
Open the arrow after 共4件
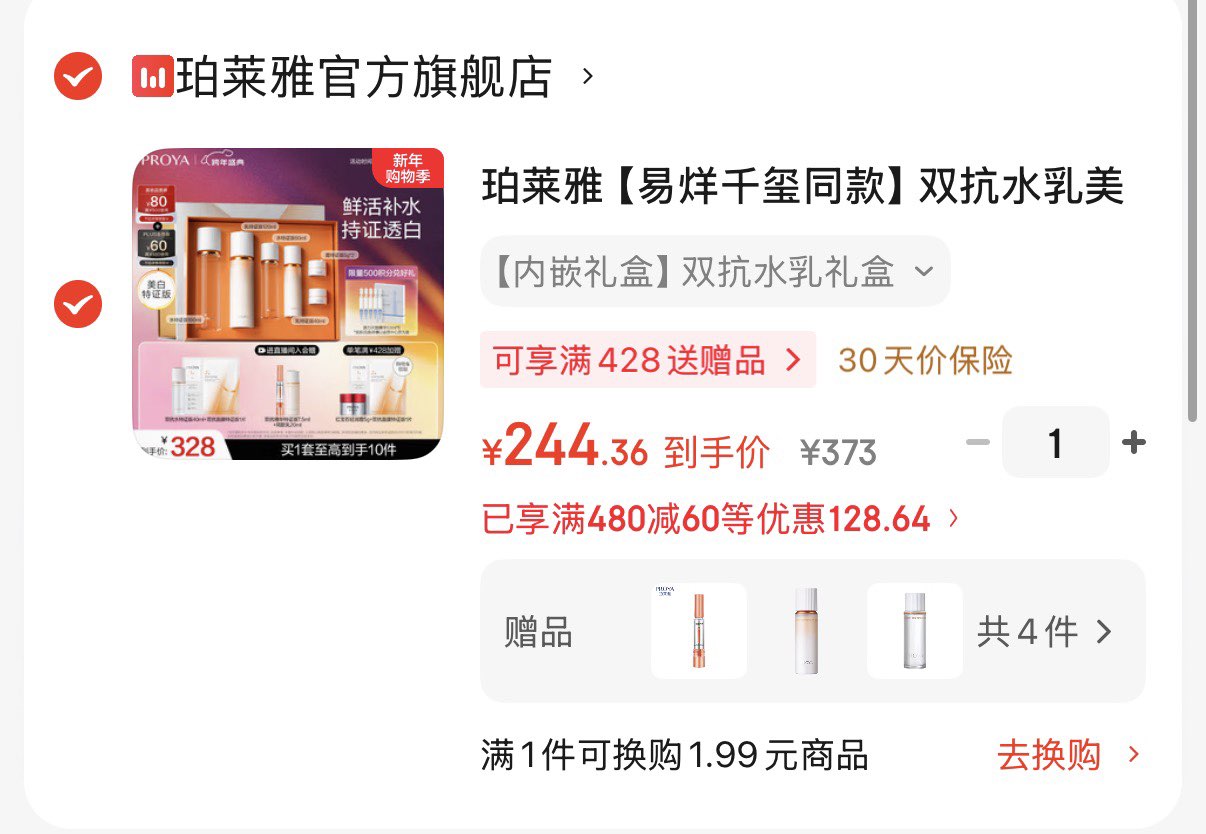tap(1104, 632)
